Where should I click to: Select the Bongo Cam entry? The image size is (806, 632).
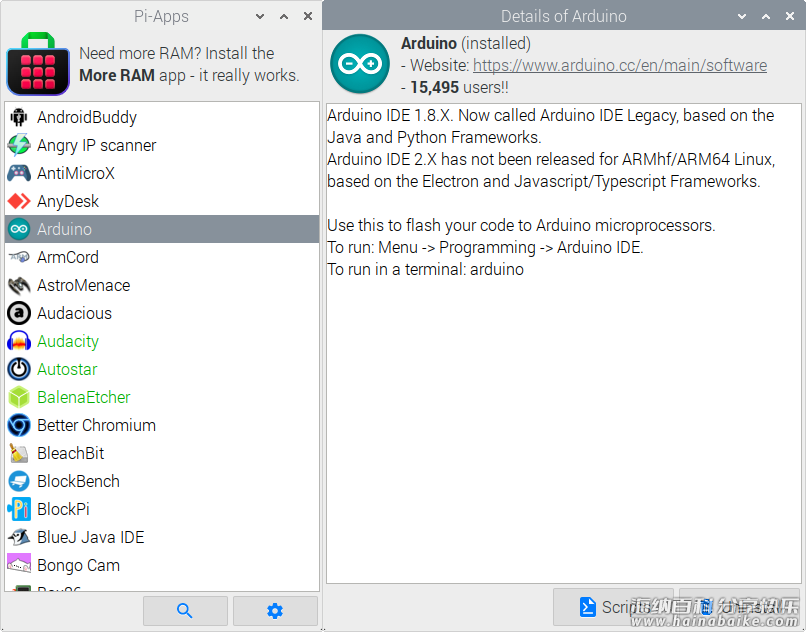[162, 565]
